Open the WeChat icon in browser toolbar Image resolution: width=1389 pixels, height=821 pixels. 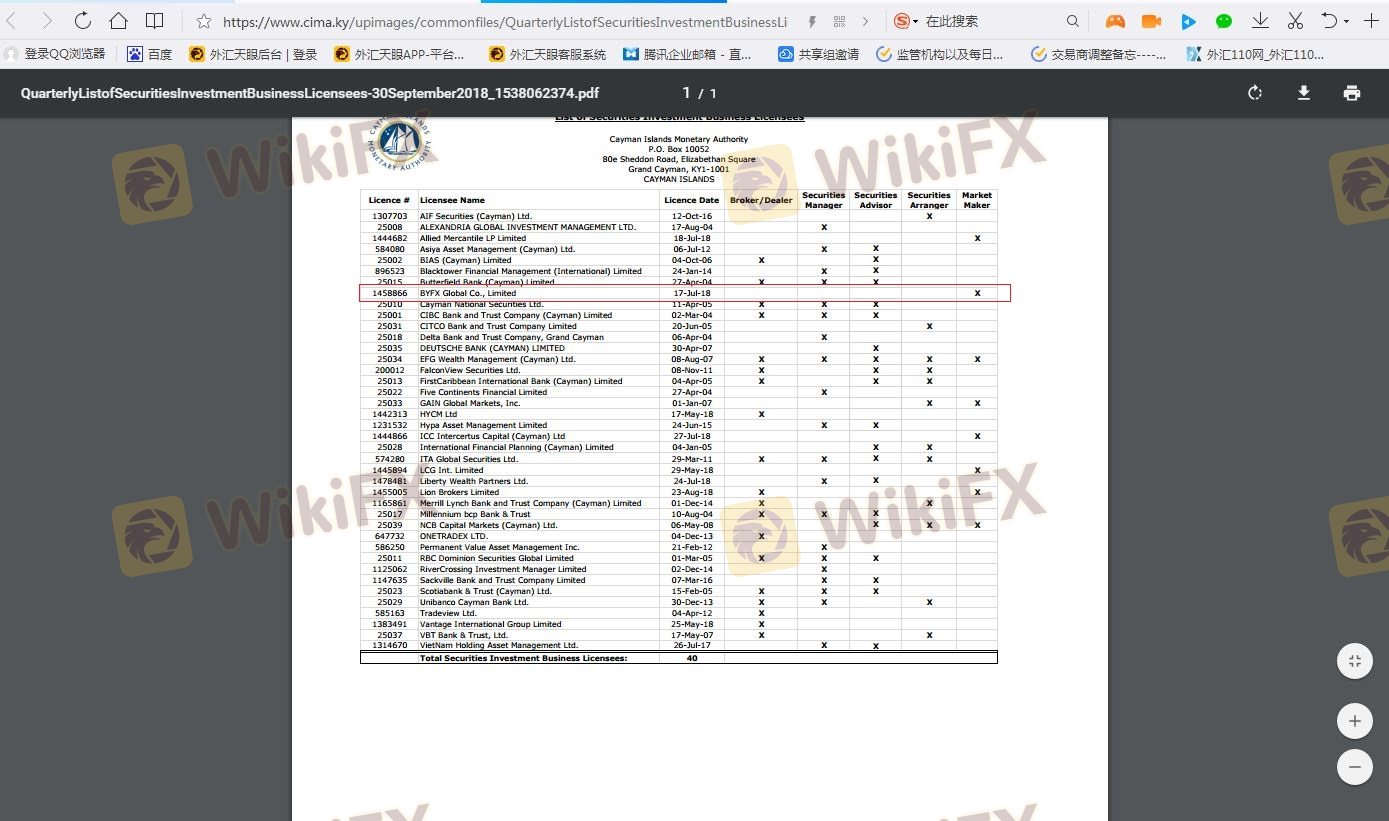click(1224, 21)
